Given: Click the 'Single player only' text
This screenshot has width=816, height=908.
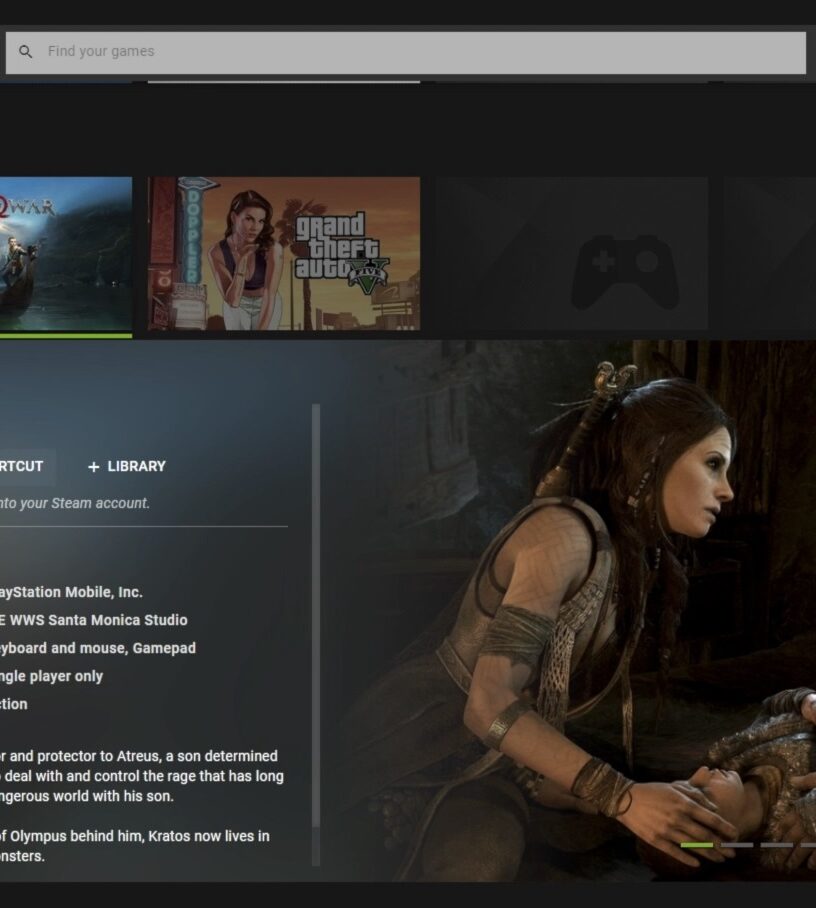Looking at the screenshot, I should [51, 676].
